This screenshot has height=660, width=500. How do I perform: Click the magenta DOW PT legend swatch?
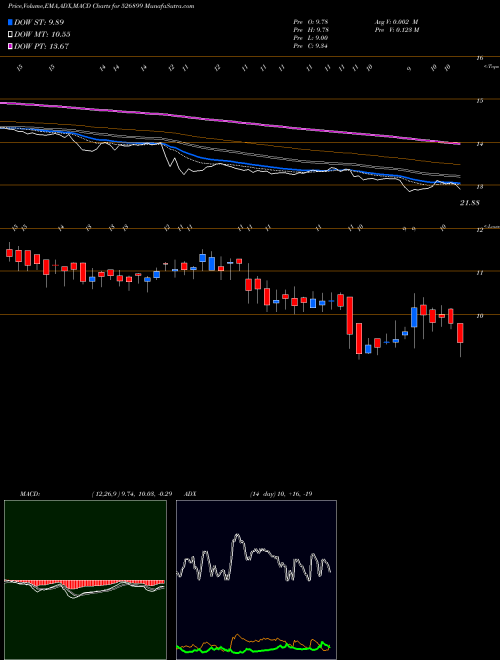[x=11, y=46]
